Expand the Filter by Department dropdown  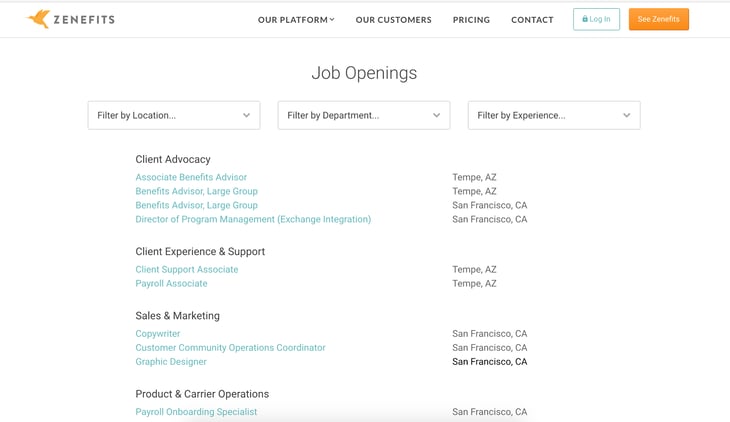(x=364, y=116)
